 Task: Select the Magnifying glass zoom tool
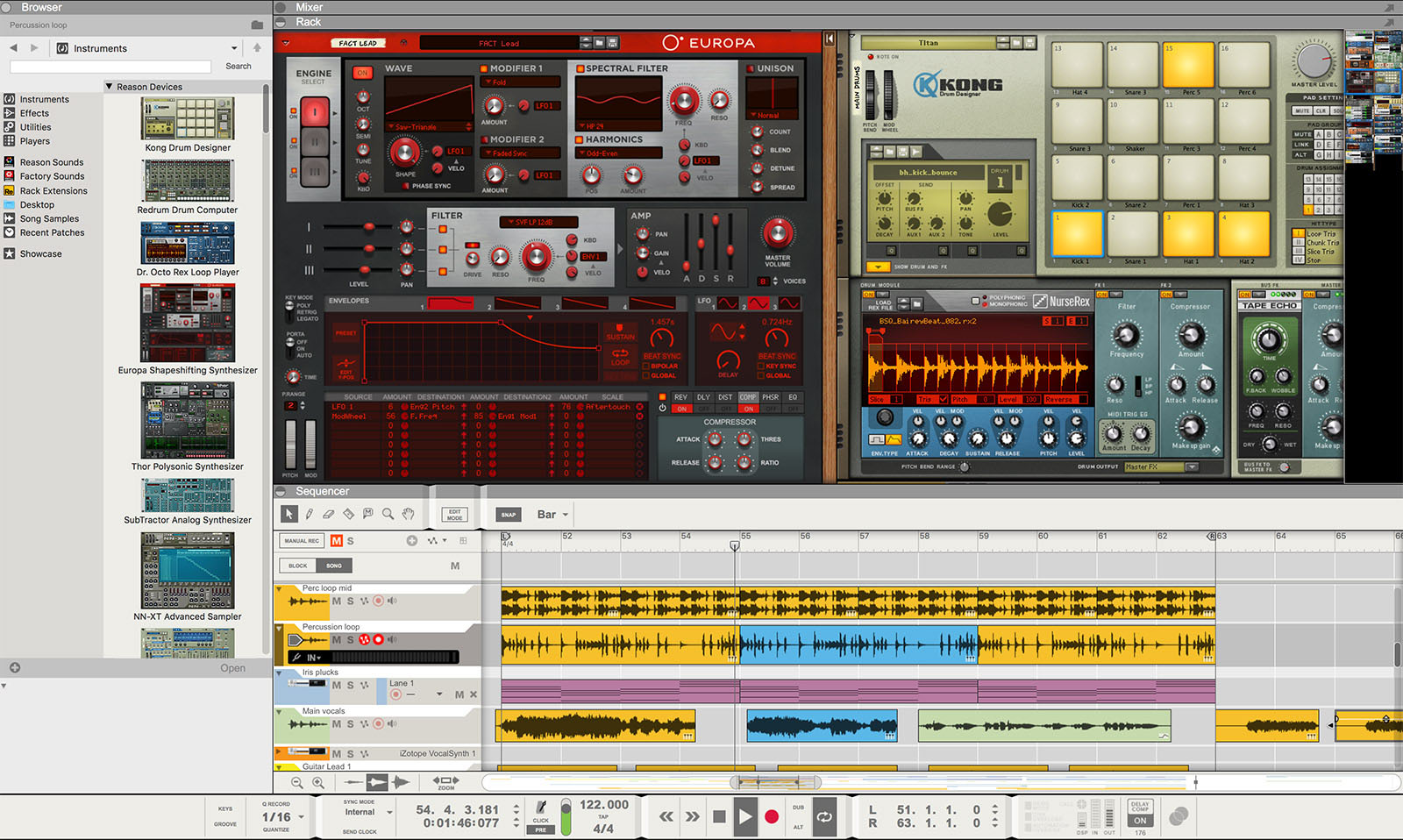click(388, 514)
